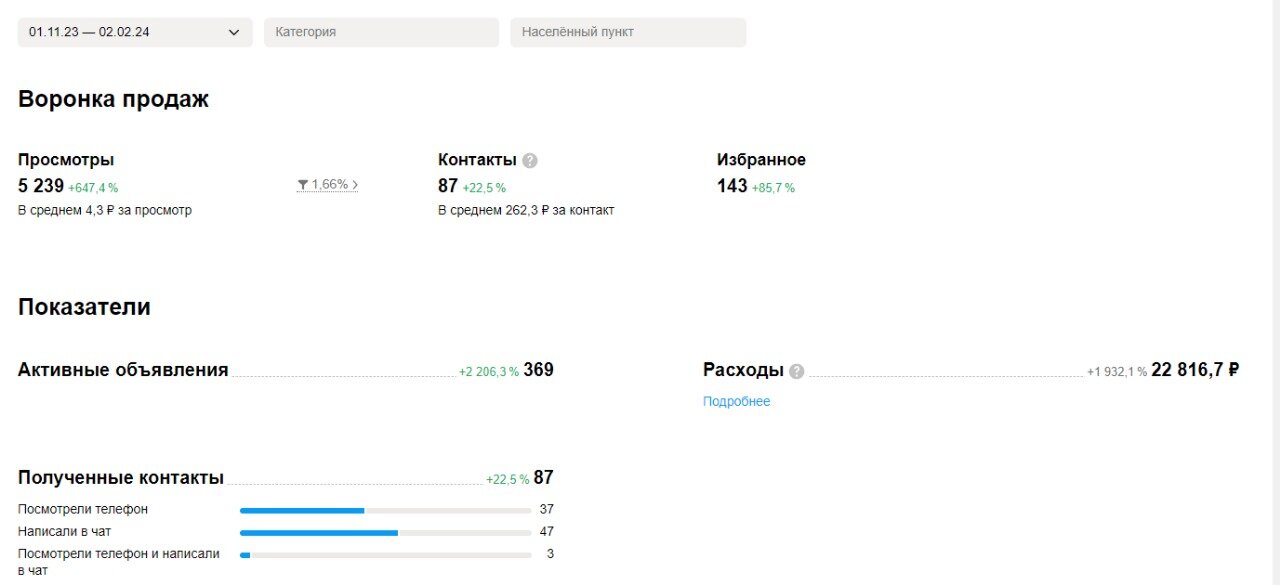Click the Расходы total 22 816,7 ₽
This screenshot has width=1280, height=585.
tap(1196, 370)
